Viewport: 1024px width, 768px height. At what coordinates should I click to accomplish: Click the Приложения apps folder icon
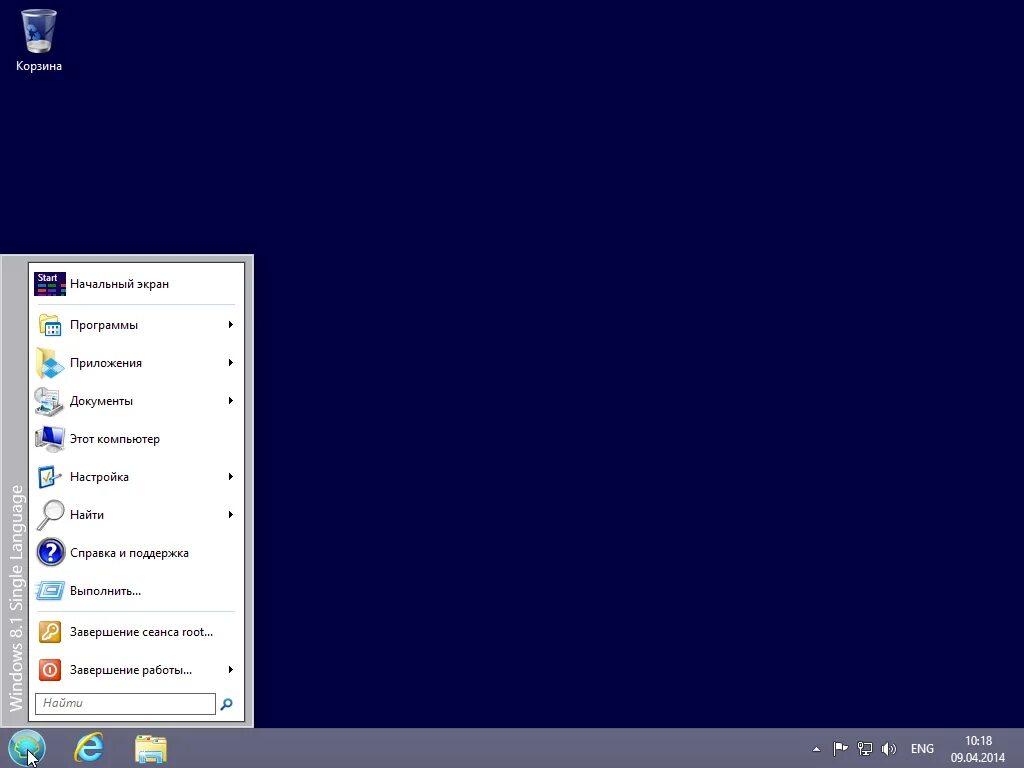tap(50, 363)
